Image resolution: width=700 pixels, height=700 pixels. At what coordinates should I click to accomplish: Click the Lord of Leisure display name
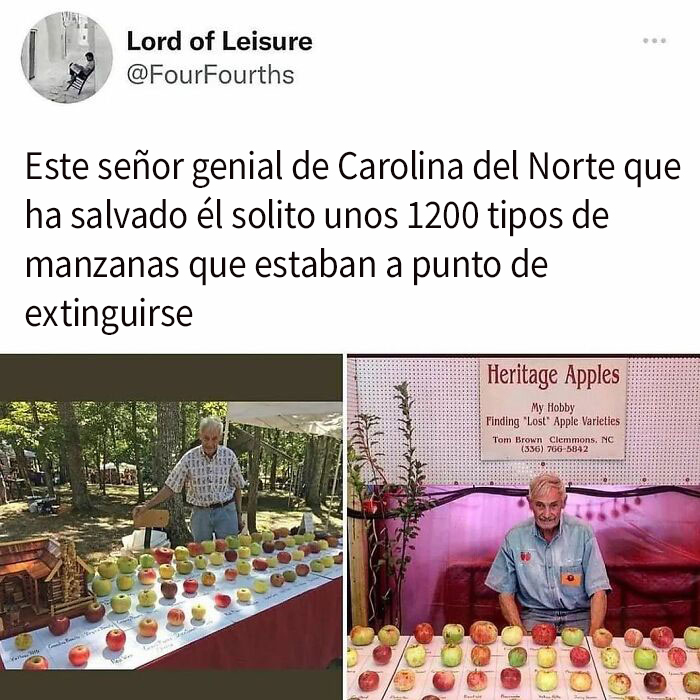pyautogui.click(x=220, y=41)
